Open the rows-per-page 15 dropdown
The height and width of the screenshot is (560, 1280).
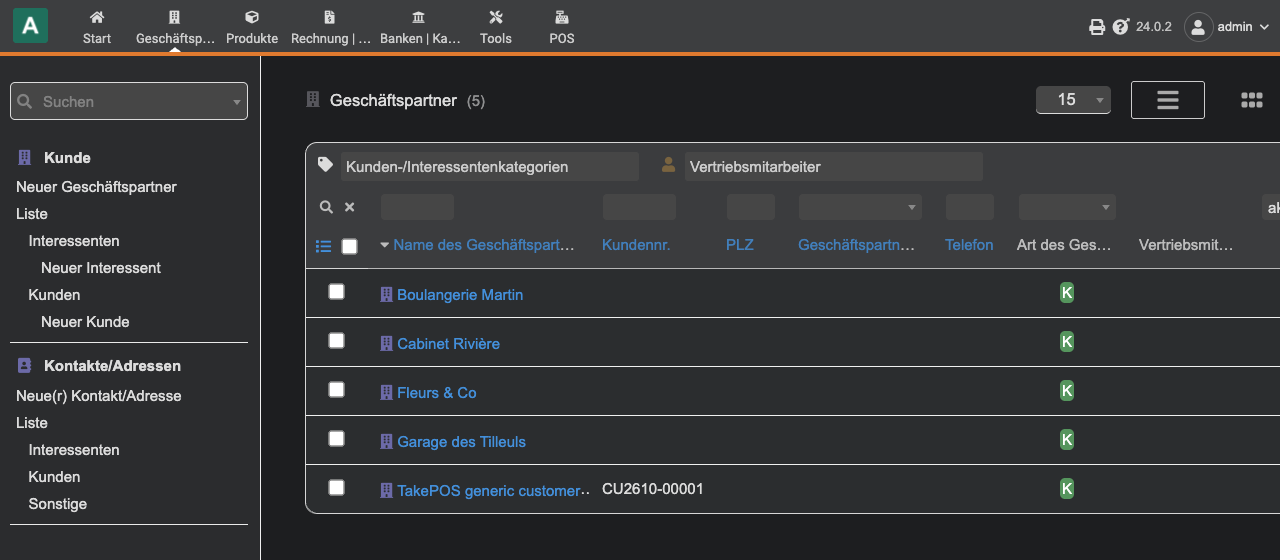pyautogui.click(x=1074, y=99)
